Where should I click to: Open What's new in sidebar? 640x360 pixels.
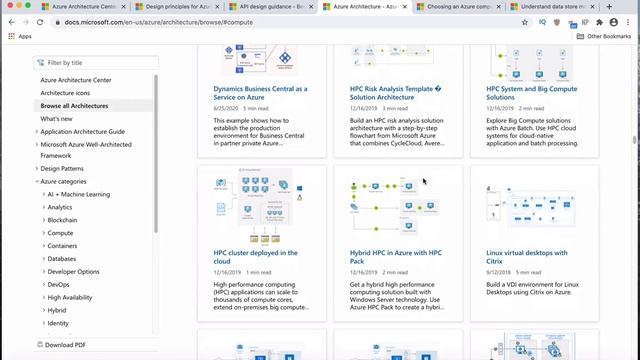(56, 119)
